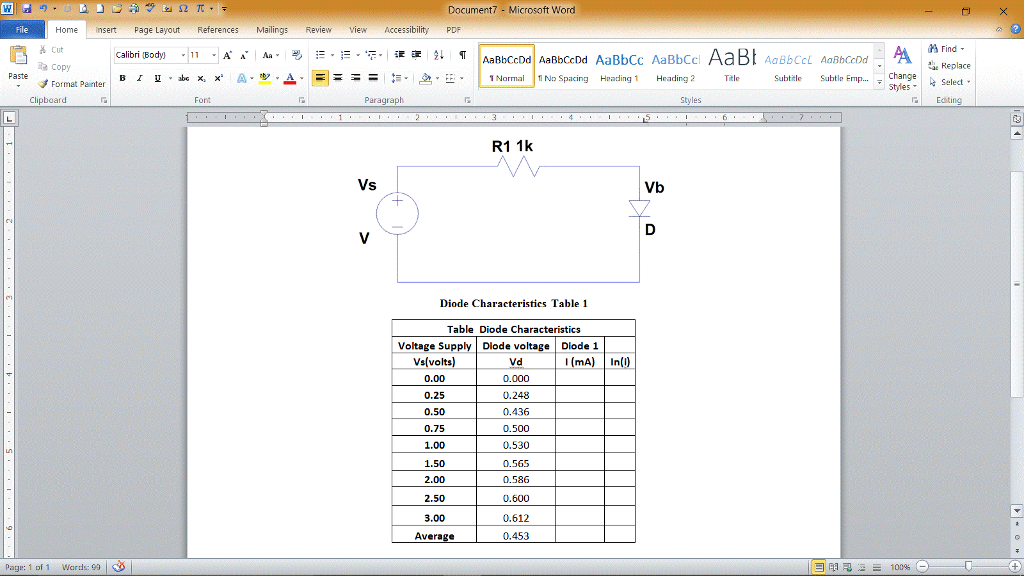Screen dimensions: 1024x576
Task: Apply text highlight color
Action: tap(263, 76)
